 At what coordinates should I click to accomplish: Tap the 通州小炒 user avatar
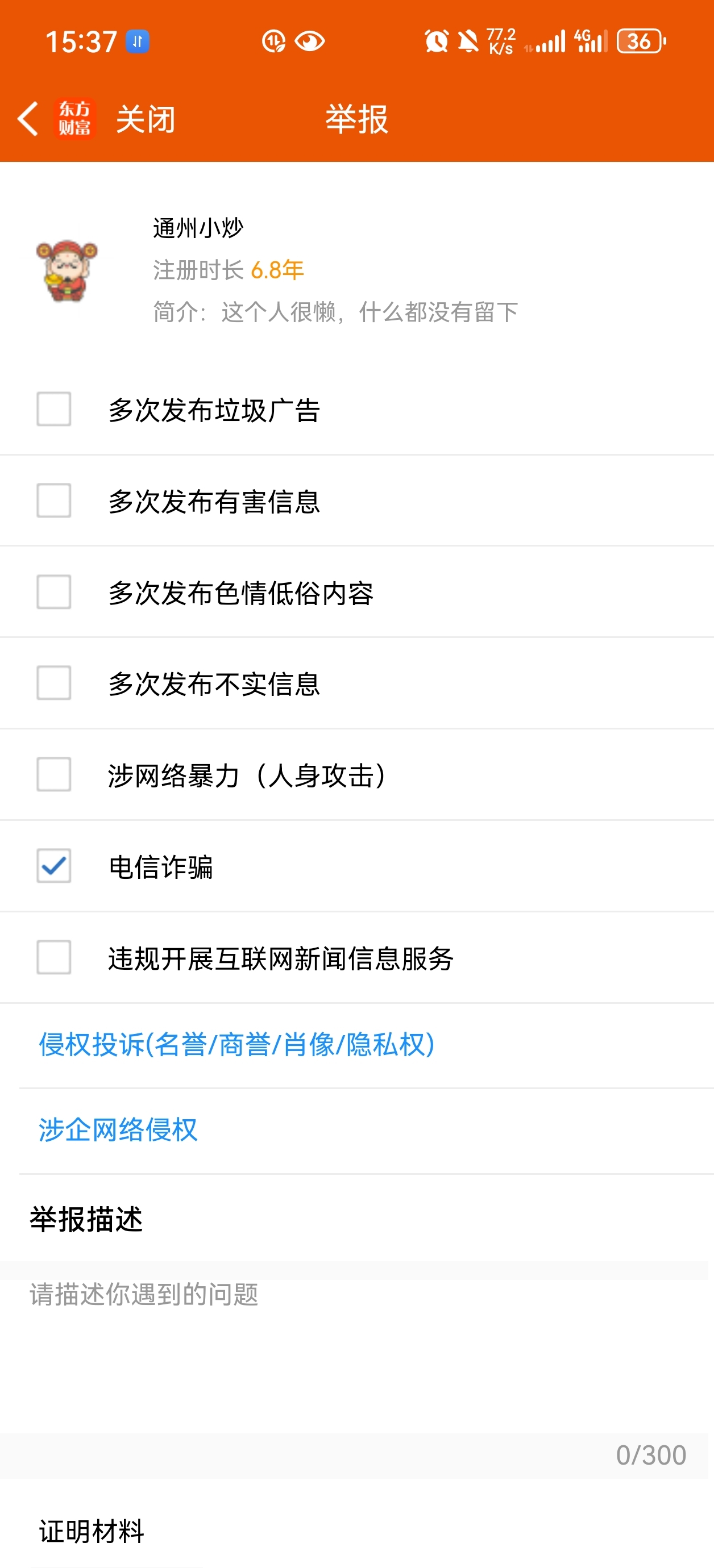pos(67,270)
